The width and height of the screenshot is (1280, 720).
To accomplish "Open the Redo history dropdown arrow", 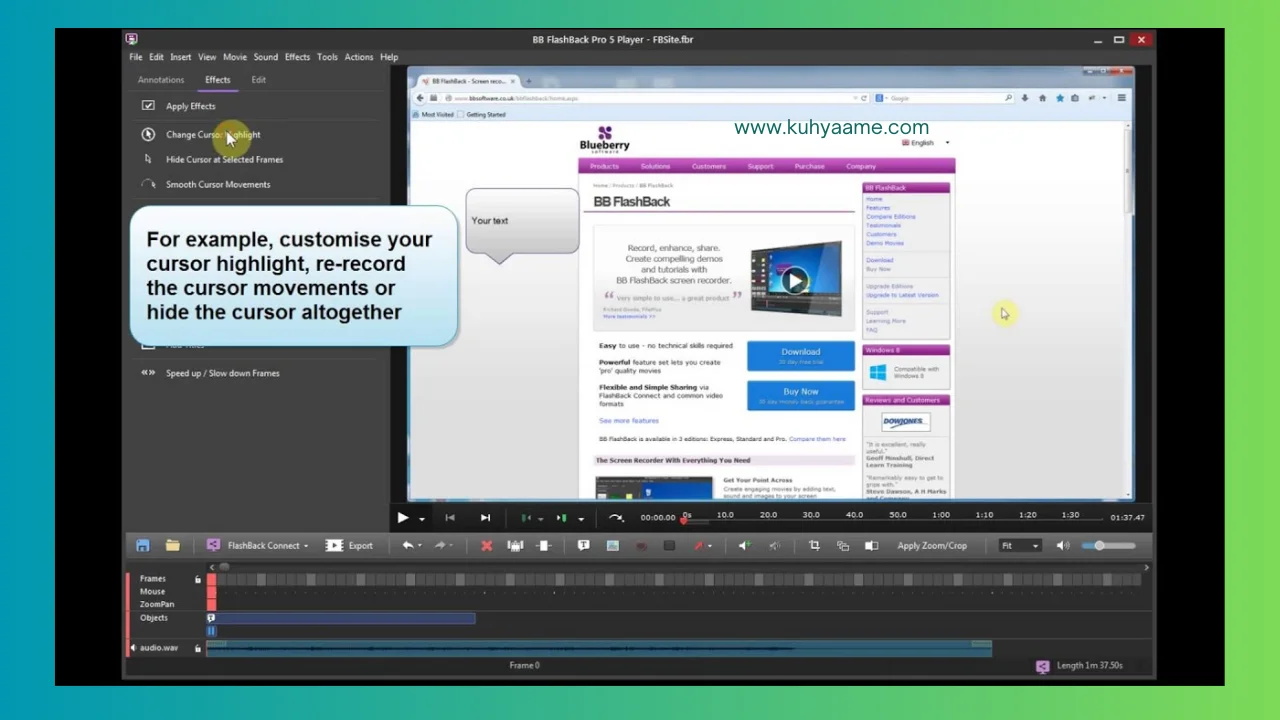I will click(x=452, y=546).
